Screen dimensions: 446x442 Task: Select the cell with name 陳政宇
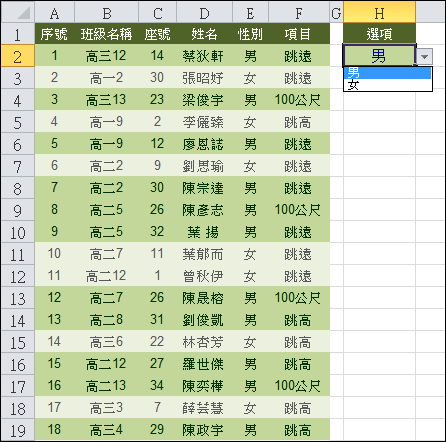(204, 430)
